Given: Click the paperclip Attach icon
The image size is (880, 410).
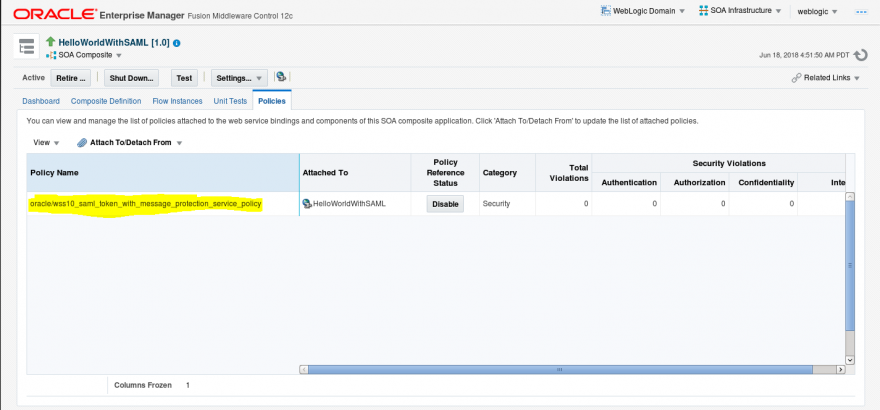Looking at the screenshot, I should [82, 142].
